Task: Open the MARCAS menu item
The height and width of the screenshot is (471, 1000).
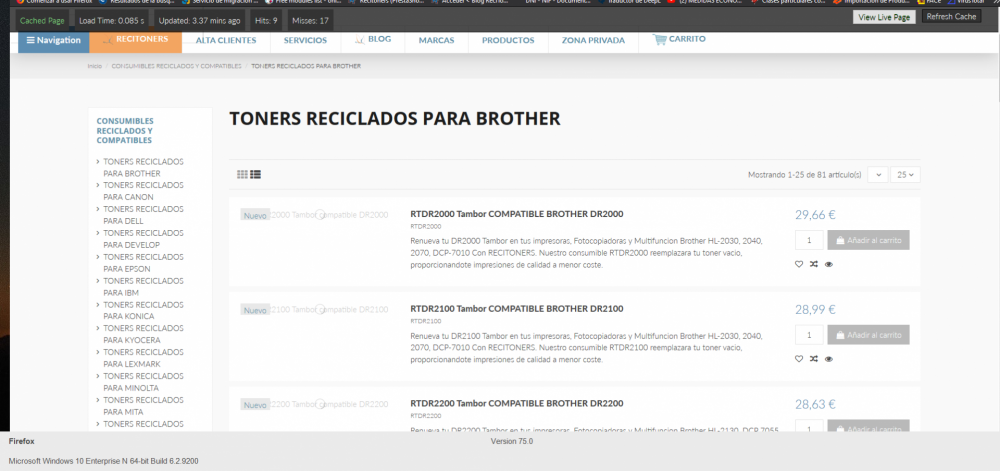Action: (436, 40)
